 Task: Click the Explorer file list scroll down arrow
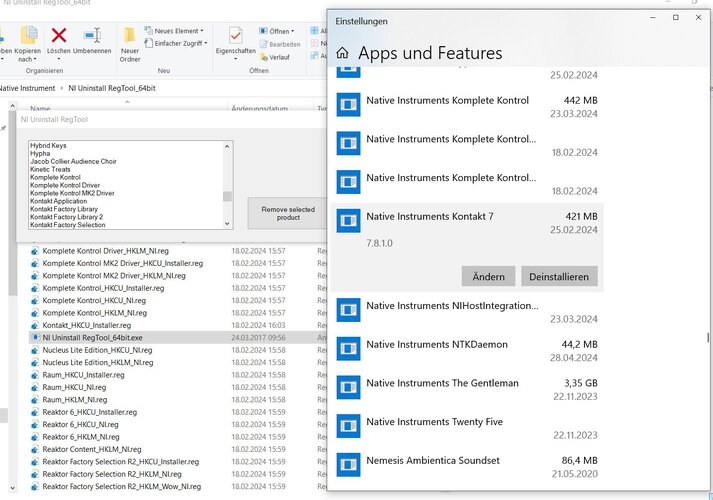pyautogui.click(x=12, y=488)
